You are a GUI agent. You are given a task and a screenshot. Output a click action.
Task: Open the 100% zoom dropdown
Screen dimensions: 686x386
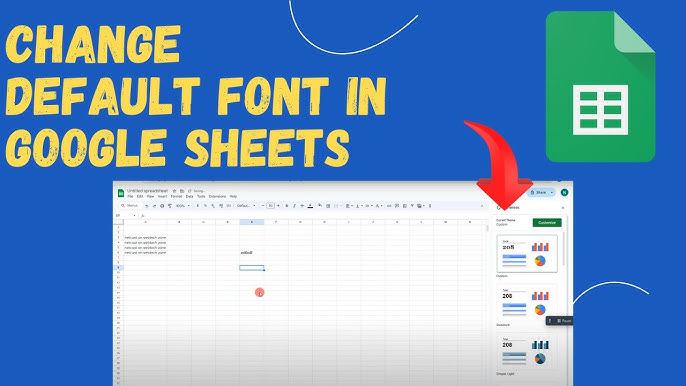coord(182,206)
